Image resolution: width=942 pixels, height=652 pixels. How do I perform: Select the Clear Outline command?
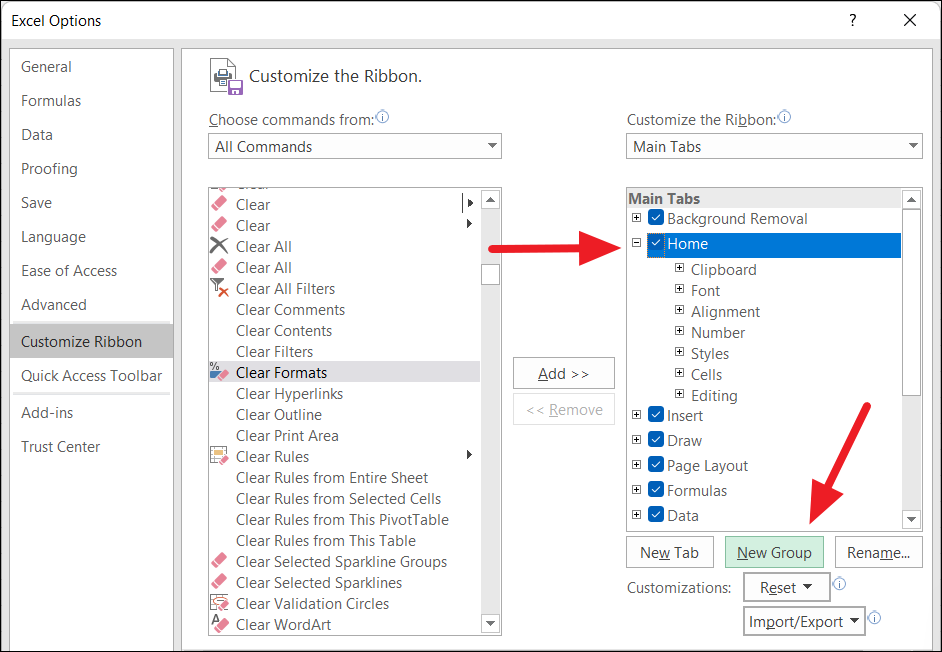344,415
